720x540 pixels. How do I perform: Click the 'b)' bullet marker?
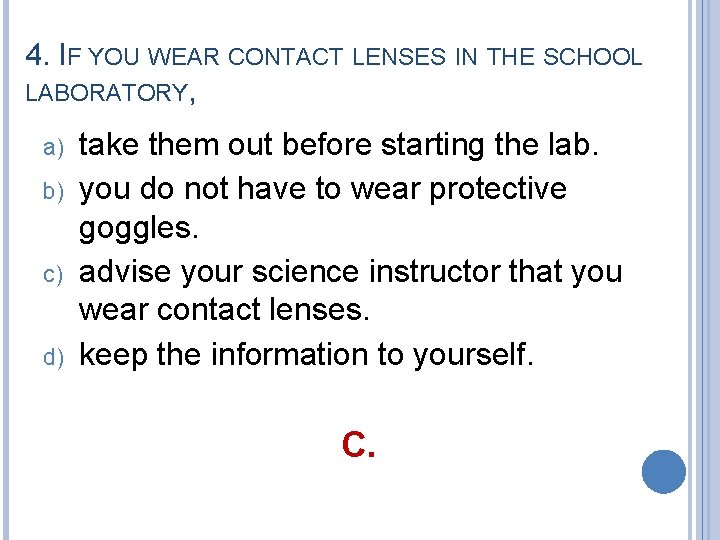[x=53, y=190]
